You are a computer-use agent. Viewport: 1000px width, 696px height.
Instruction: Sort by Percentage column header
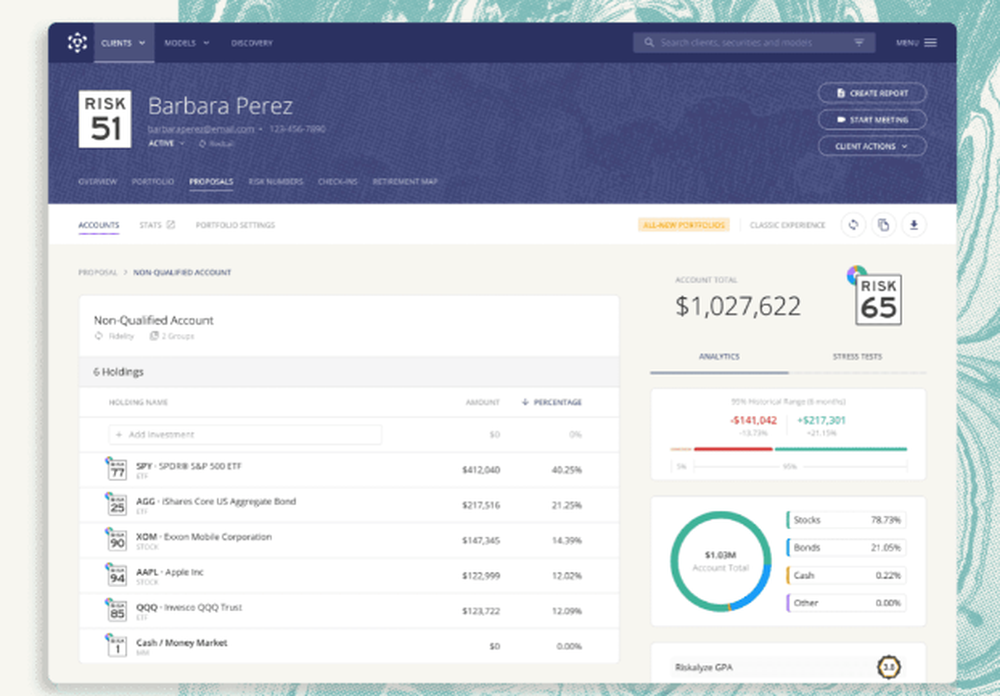(552, 403)
